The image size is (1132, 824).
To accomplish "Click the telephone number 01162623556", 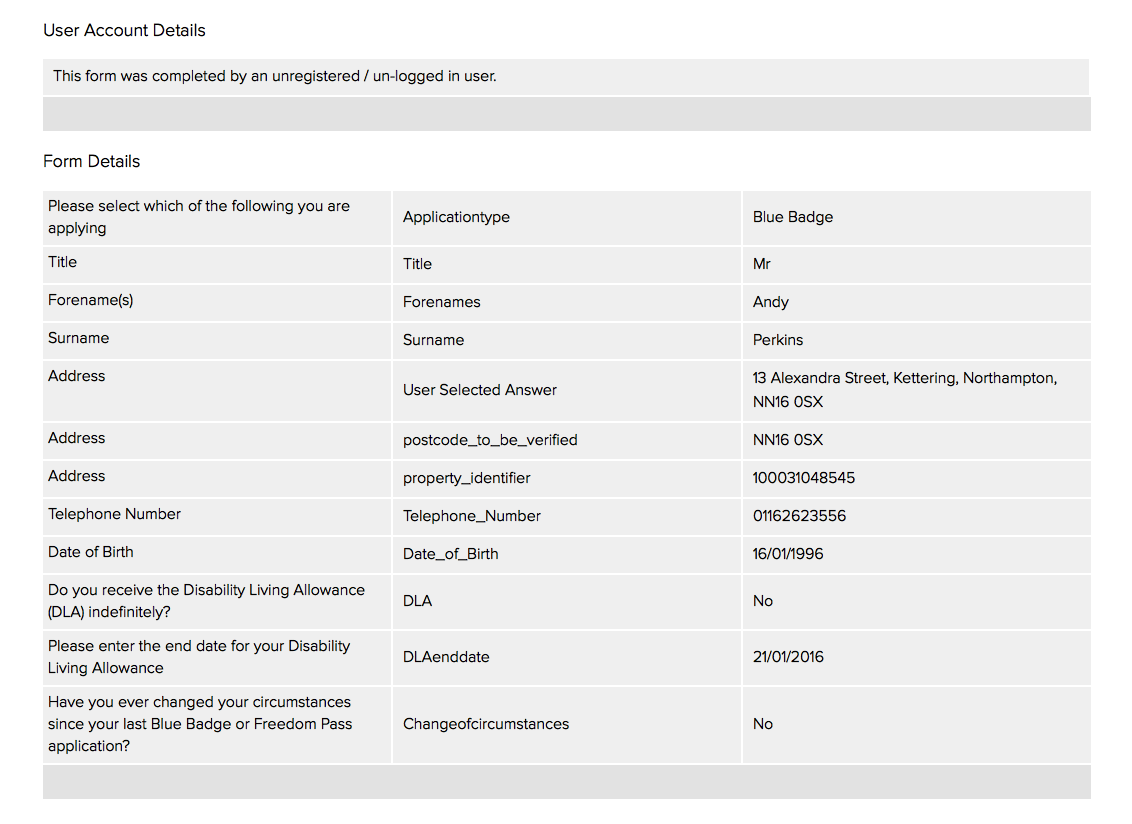I will [x=801, y=516].
